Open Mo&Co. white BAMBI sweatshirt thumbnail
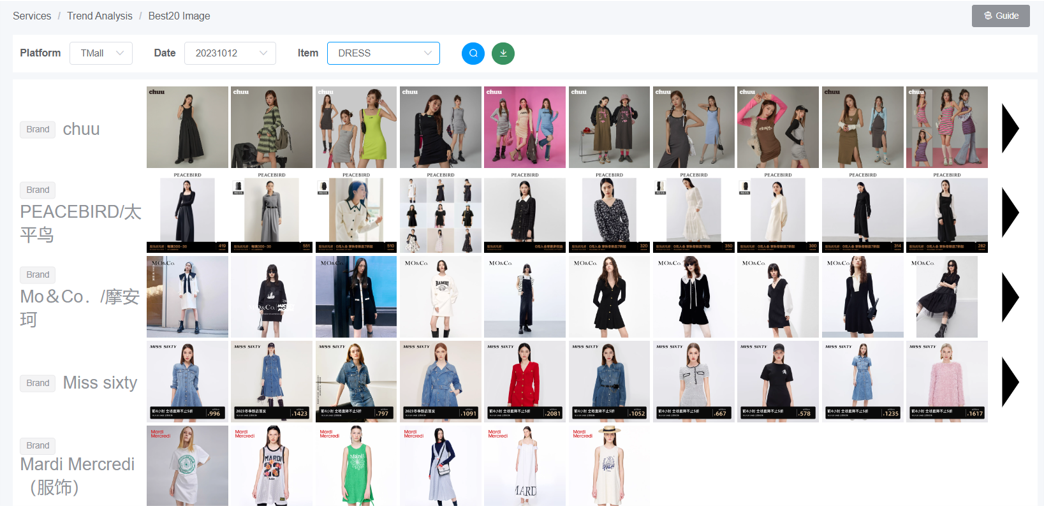 [440, 297]
